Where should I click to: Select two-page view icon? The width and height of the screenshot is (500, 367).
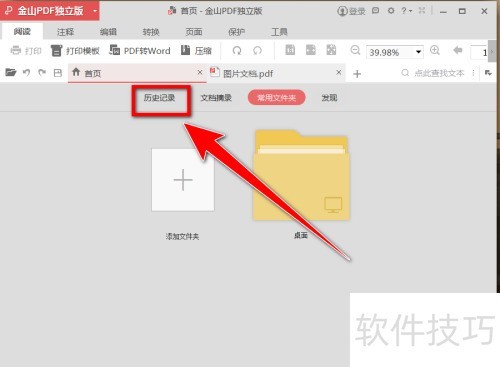coord(331,50)
